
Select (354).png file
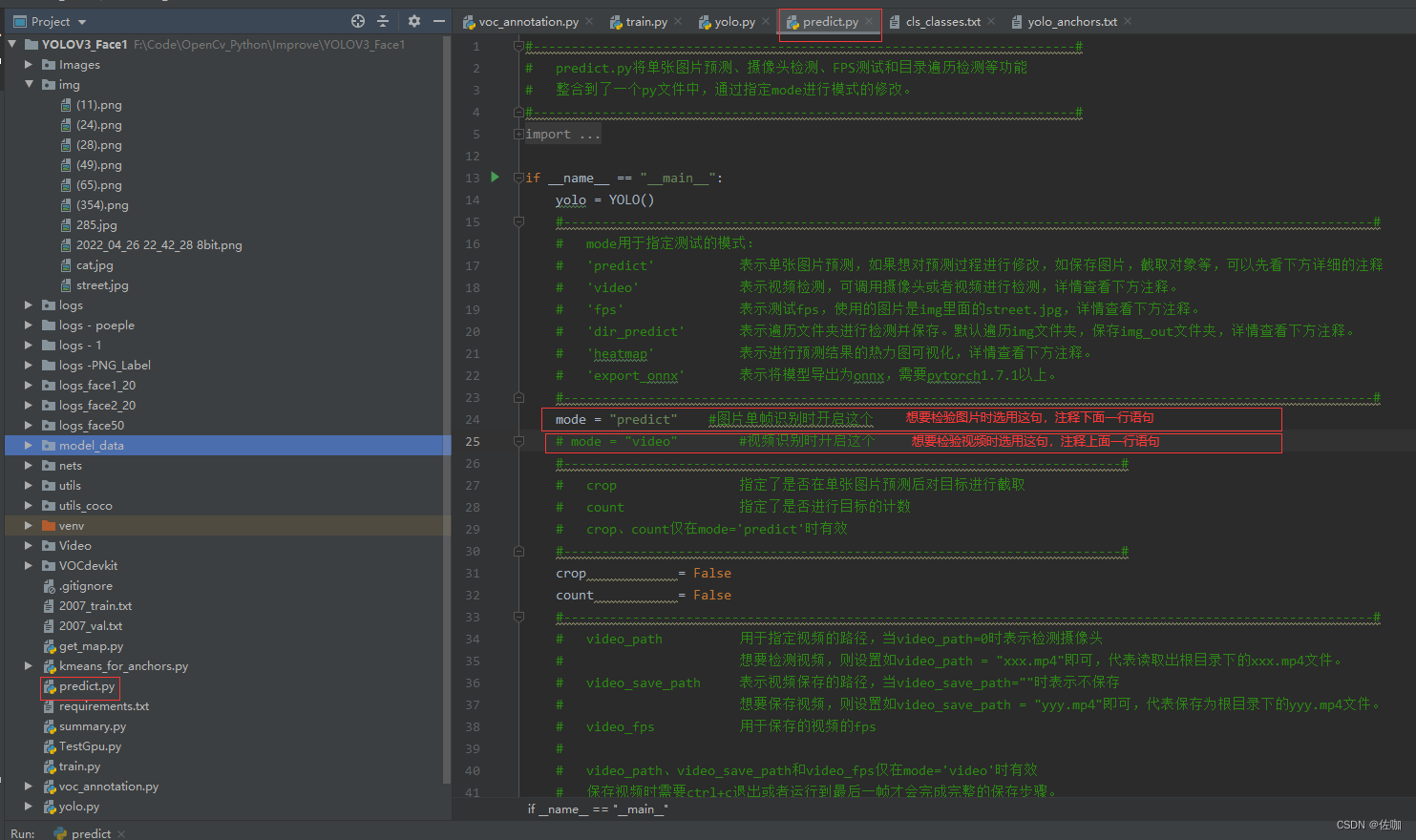(101, 204)
